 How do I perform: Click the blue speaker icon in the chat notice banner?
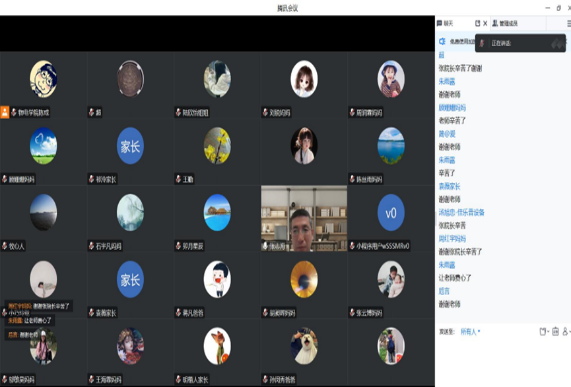[x=442, y=42]
